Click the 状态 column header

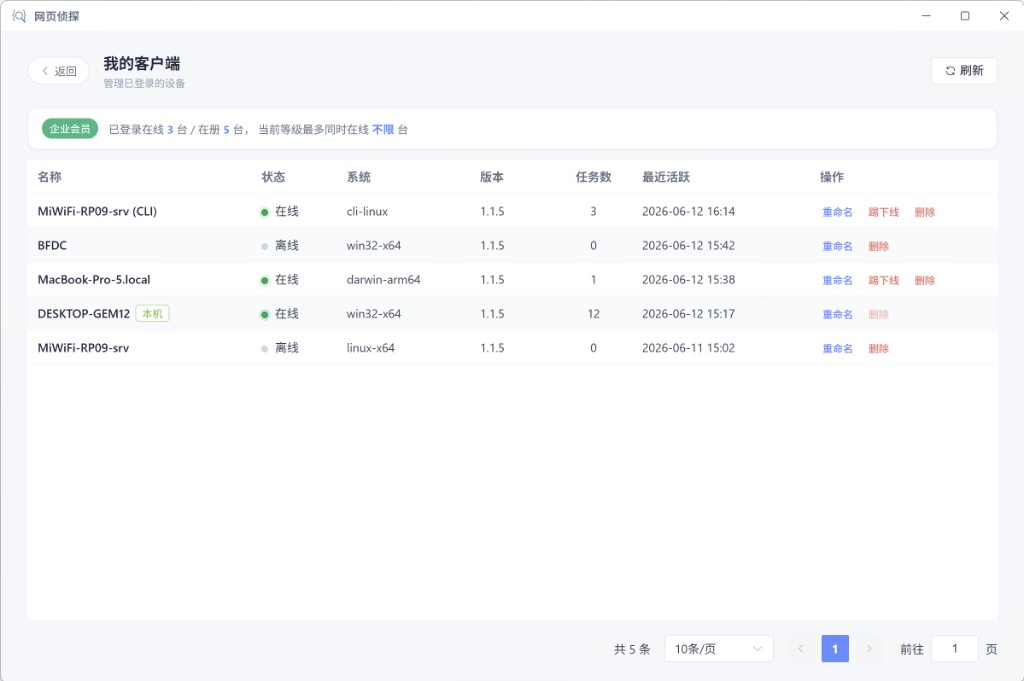[273, 177]
